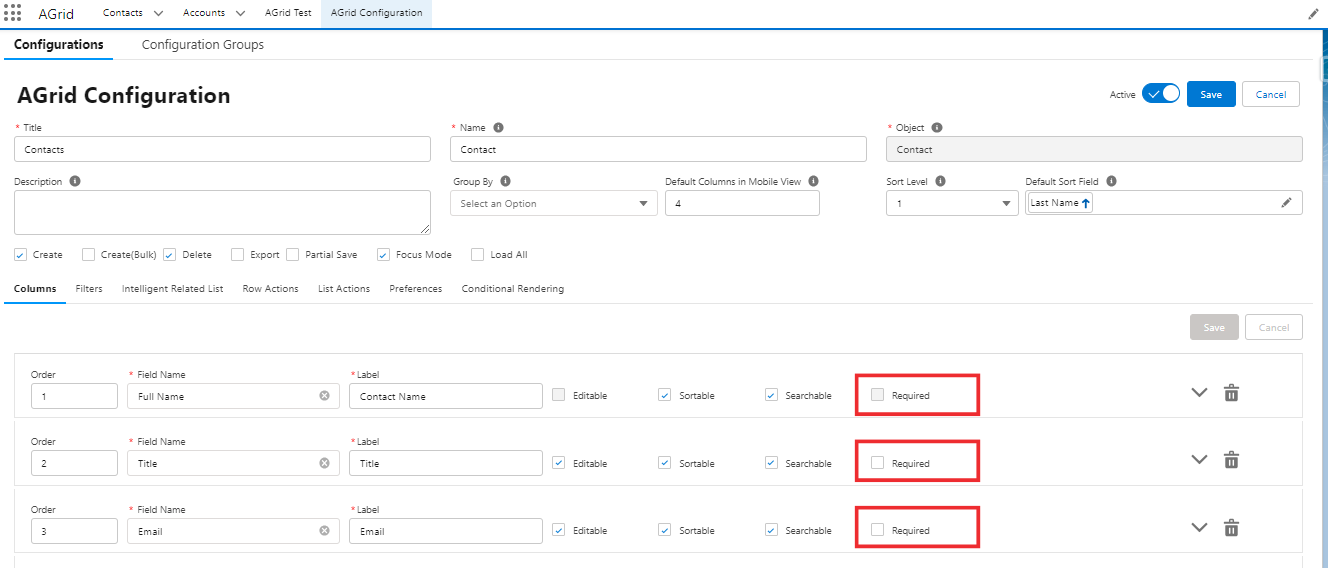
Task: Click the Columns section Save button
Action: tap(1214, 327)
